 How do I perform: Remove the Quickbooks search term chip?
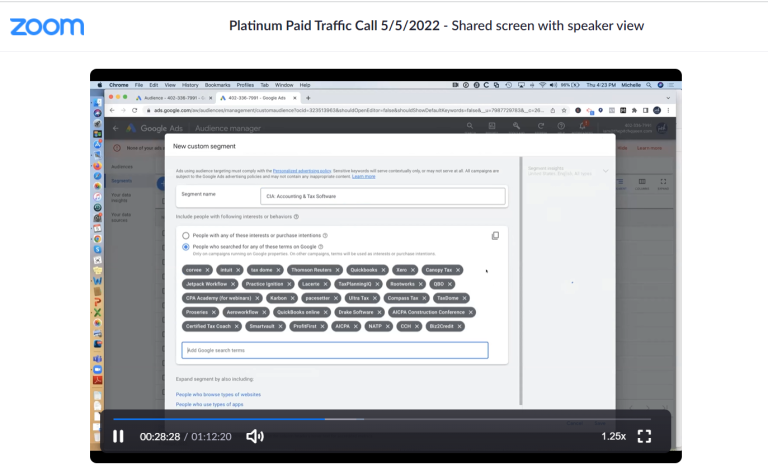point(384,270)
